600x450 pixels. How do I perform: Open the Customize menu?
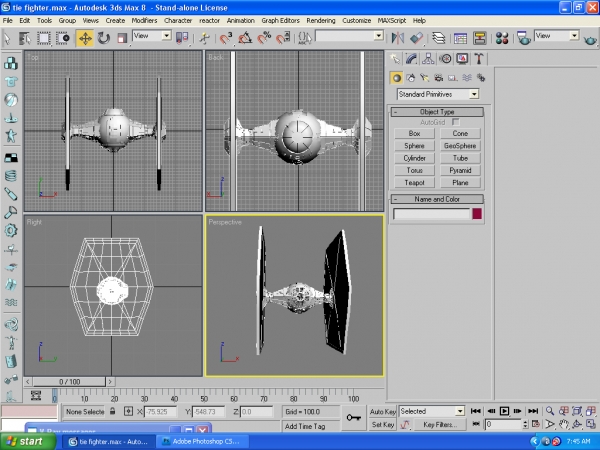point(356,21)
